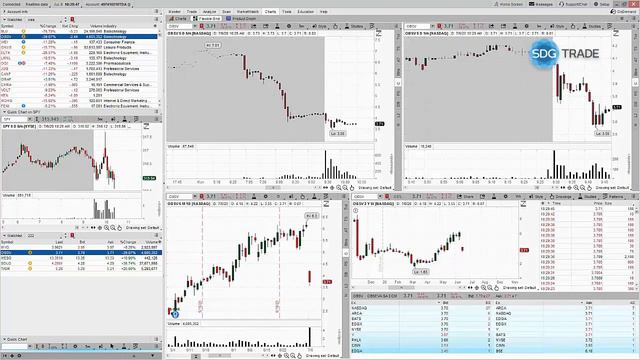Select crosshair tool below bottom-right chart
This screenshot has width=640, height=360.
tap(477, 288)
